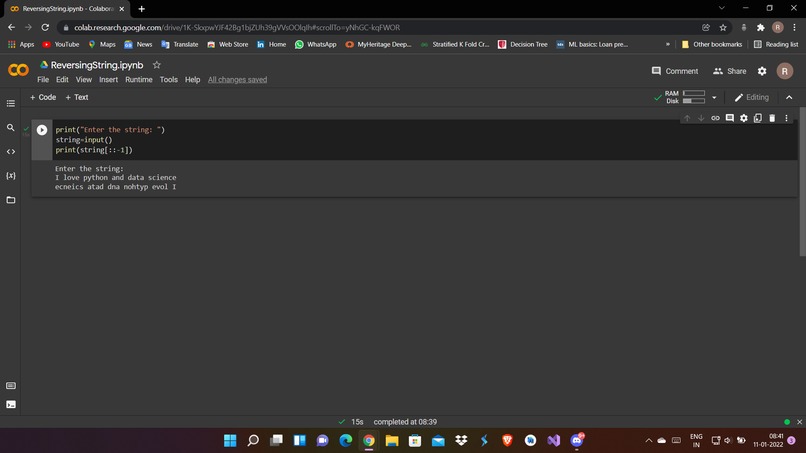Click into code editor line print(string[::-1])
Screen dimensions: 806x453
94,150
